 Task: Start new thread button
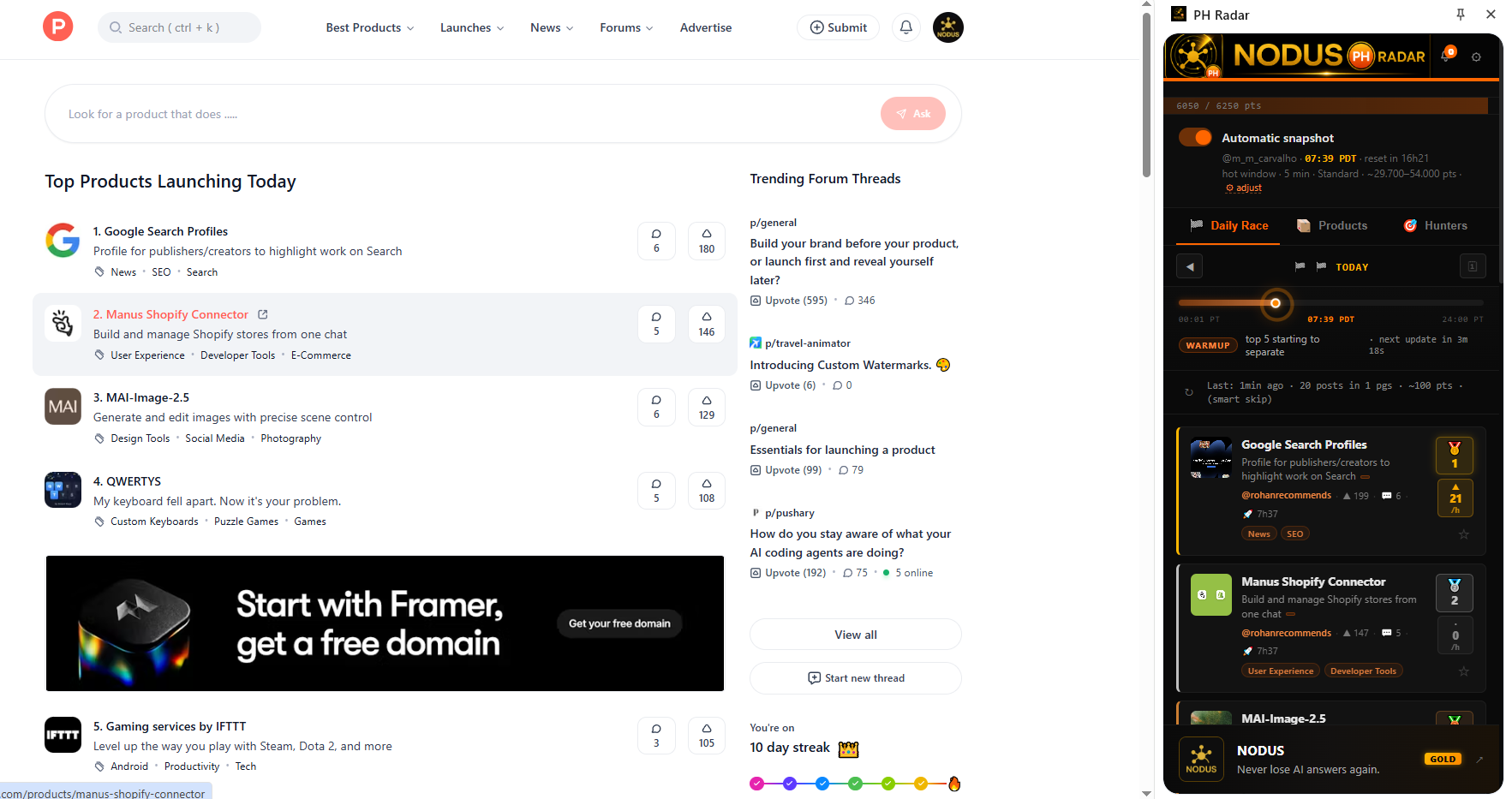pyautogui.click(x=856, y=678)
